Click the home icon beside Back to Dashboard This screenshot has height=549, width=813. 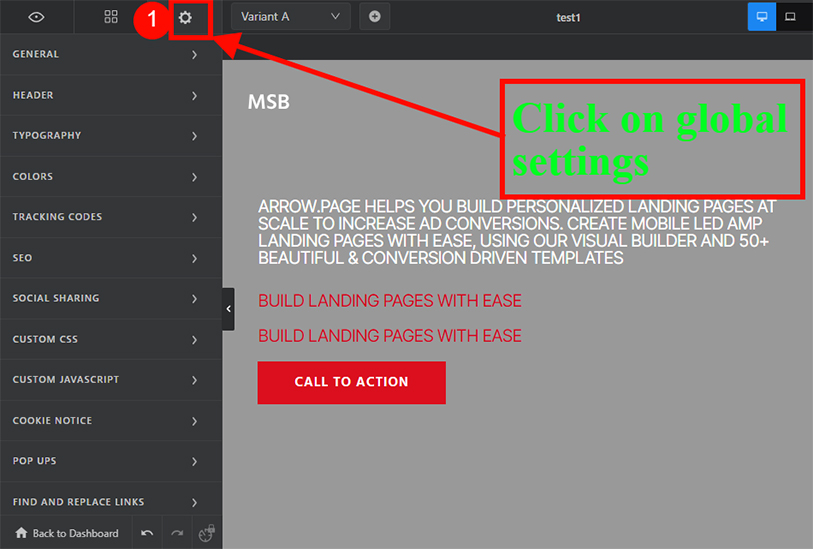[21, 532]
